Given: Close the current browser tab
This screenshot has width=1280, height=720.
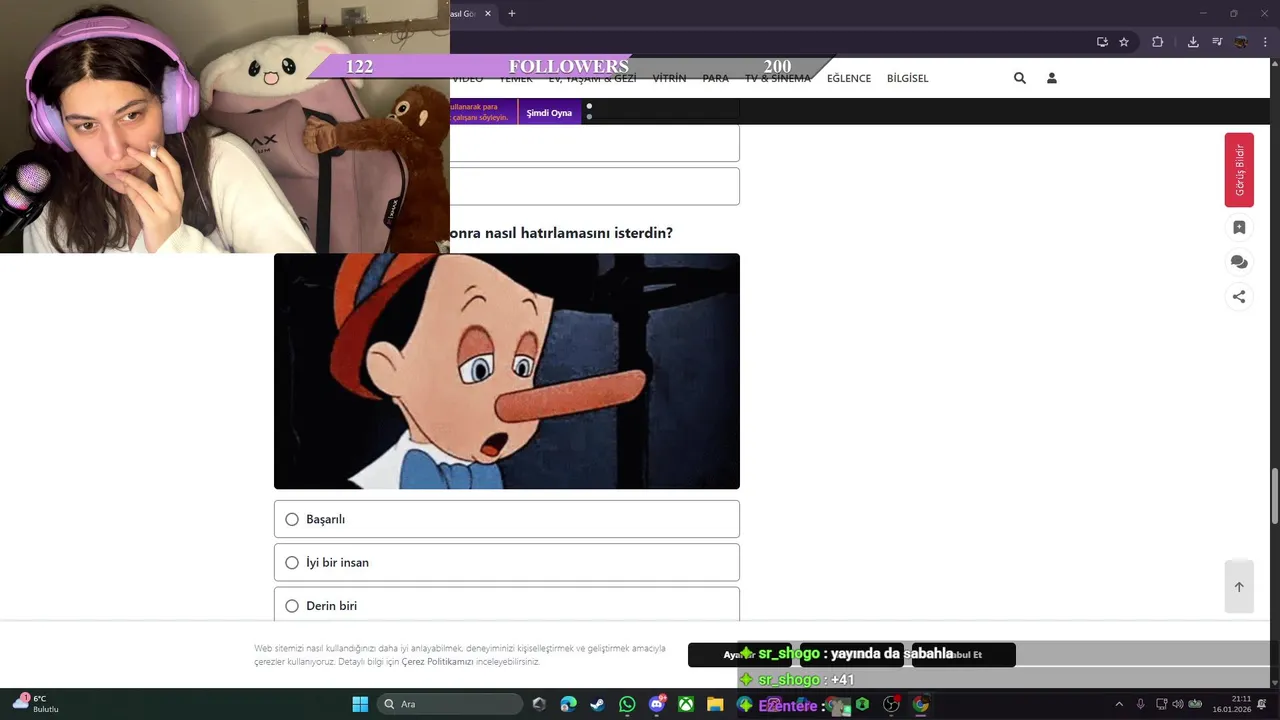Looking at the screenshot, I should click(x=488, y=14).
